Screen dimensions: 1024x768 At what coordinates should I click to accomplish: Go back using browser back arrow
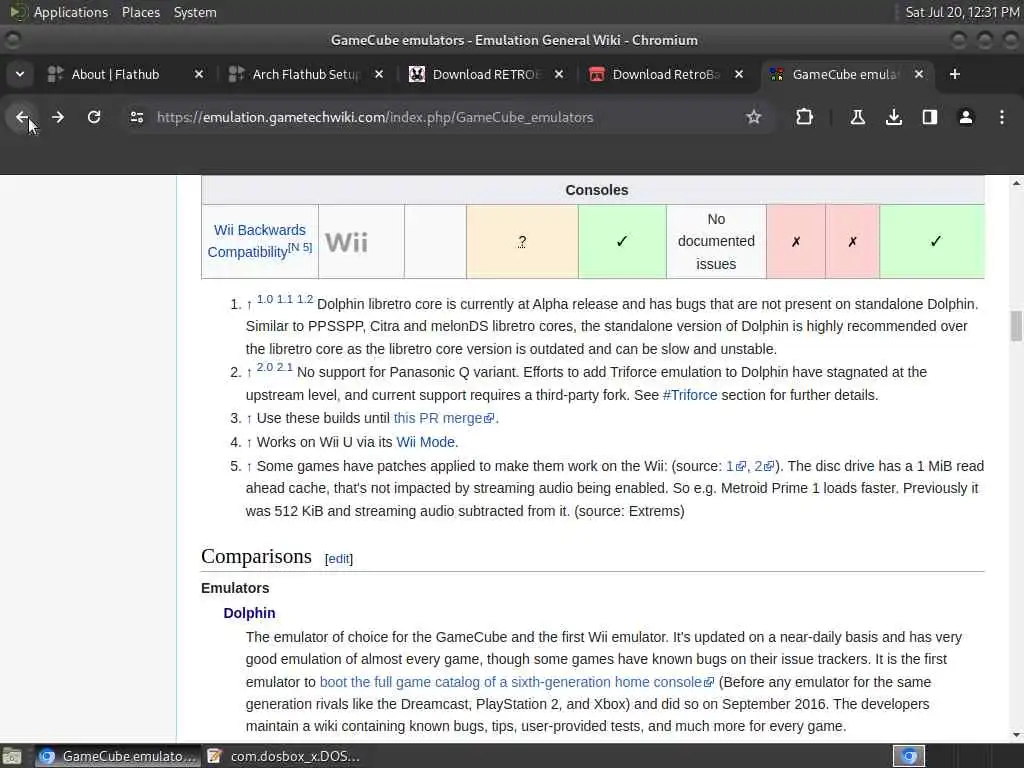pyautogui.click(x=22, y=117)
